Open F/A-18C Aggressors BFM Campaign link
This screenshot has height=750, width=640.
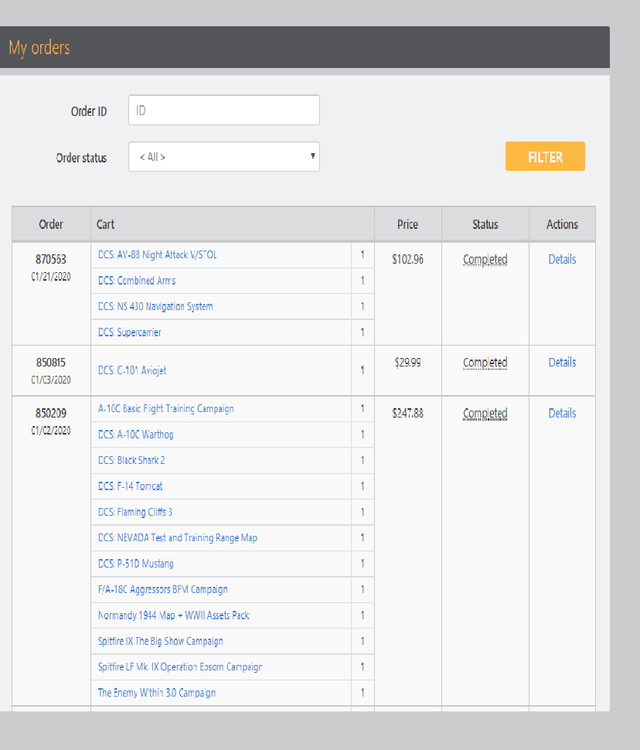pos(163,589)
